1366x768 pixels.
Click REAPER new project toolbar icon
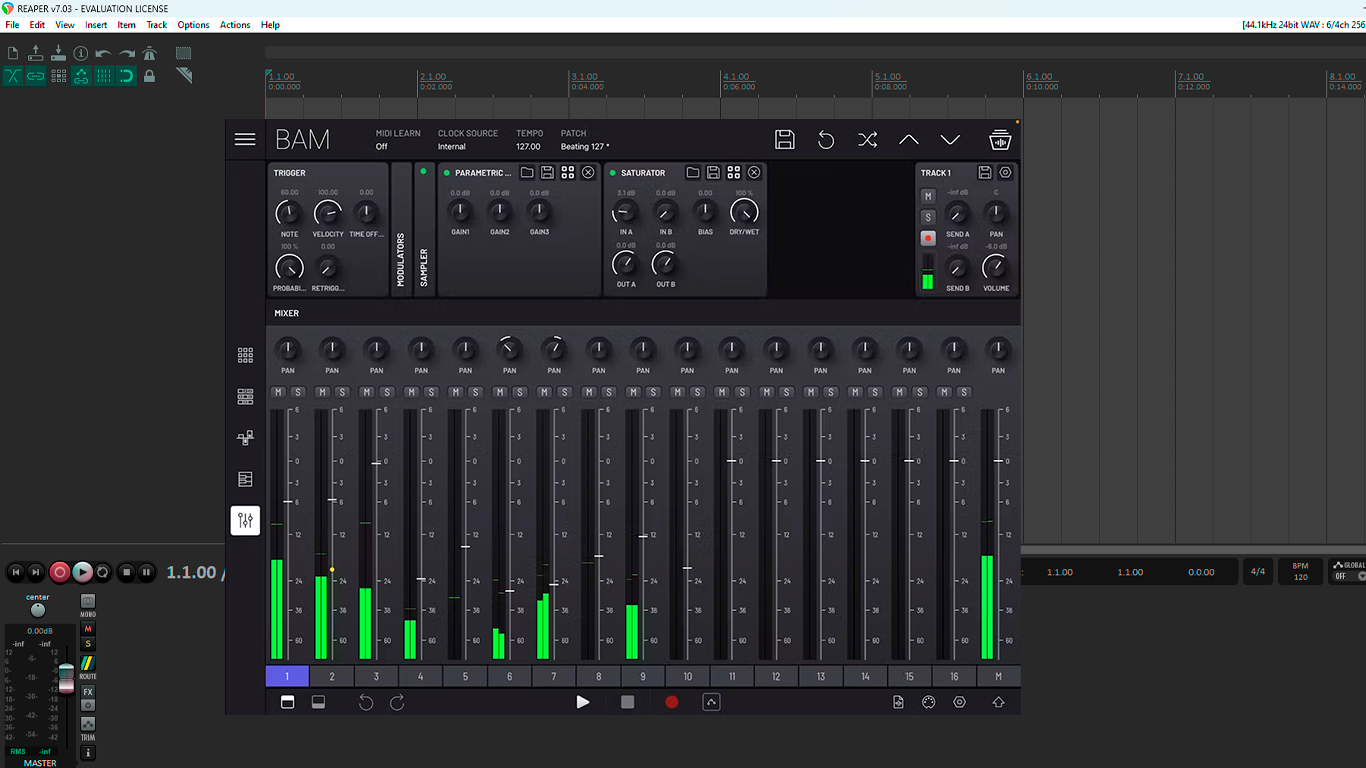(x=13, y=53)
